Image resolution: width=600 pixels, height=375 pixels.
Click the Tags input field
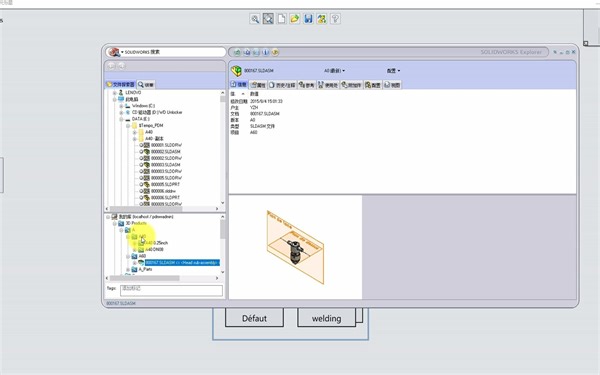point(171,290)
